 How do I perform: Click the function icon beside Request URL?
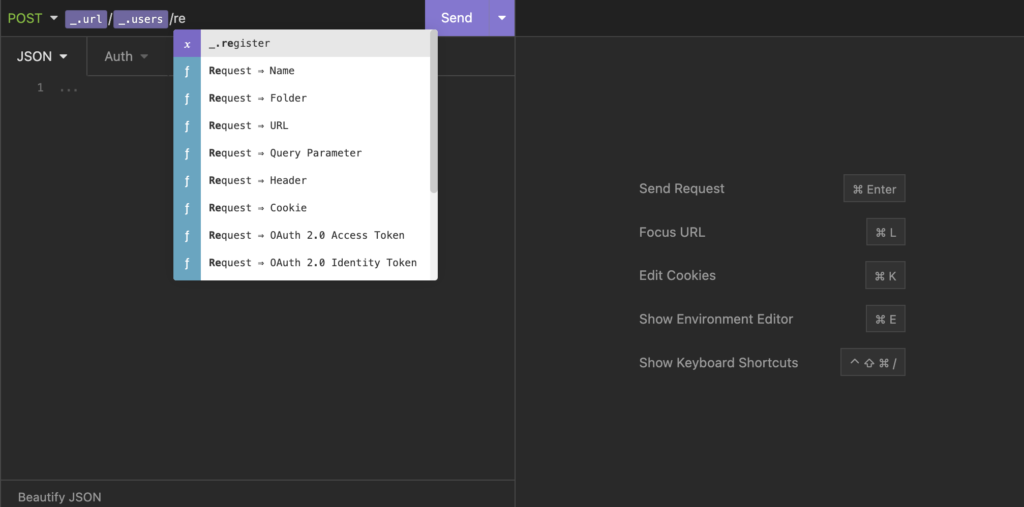(187, 125)
